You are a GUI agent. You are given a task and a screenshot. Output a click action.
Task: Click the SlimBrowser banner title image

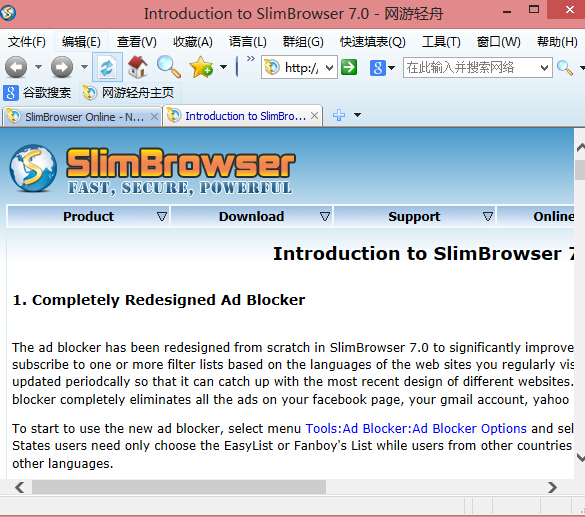[x=181, y=170]
